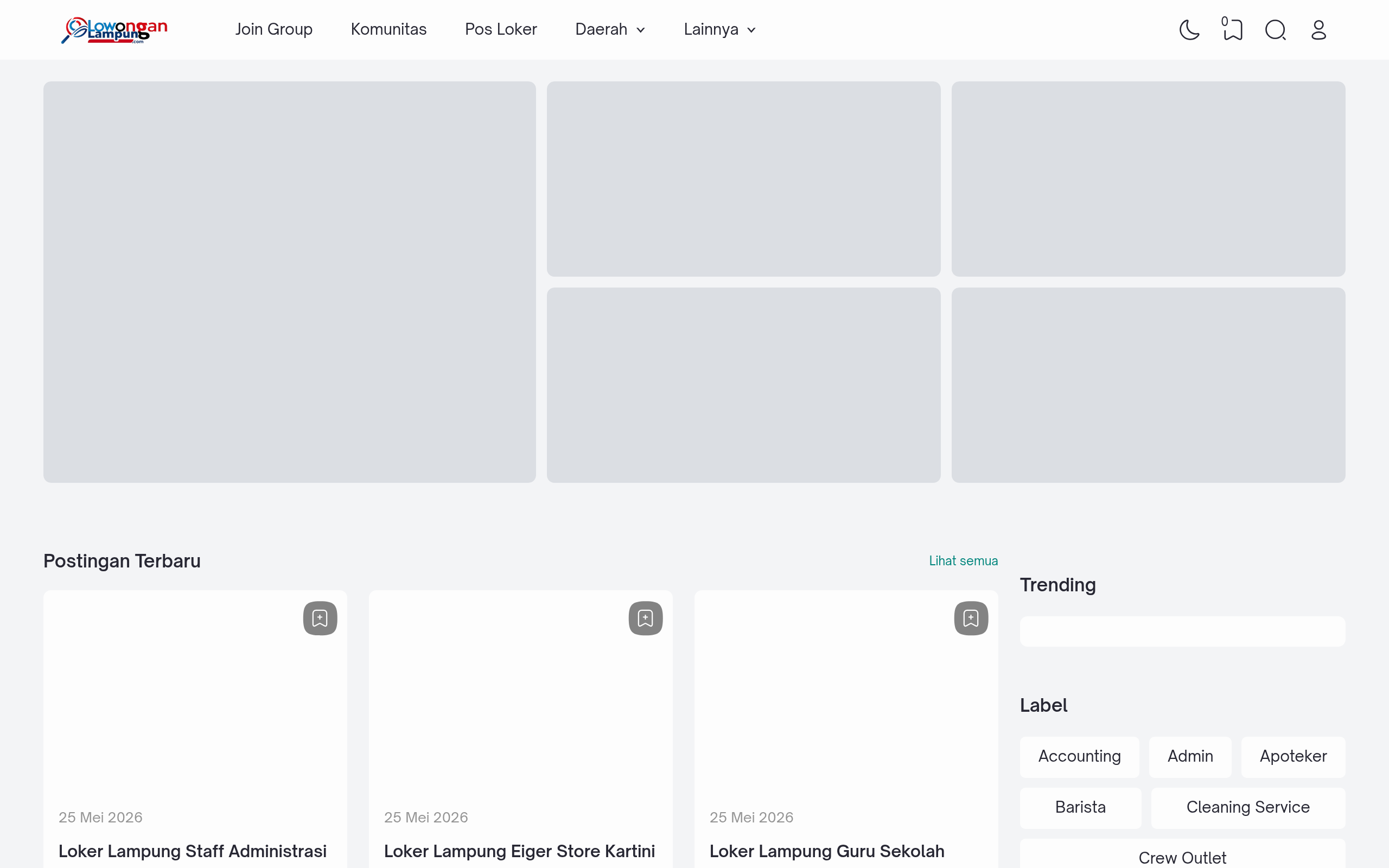Open the search icon in header
The image size is (1389, 868).
point(1276,30)
